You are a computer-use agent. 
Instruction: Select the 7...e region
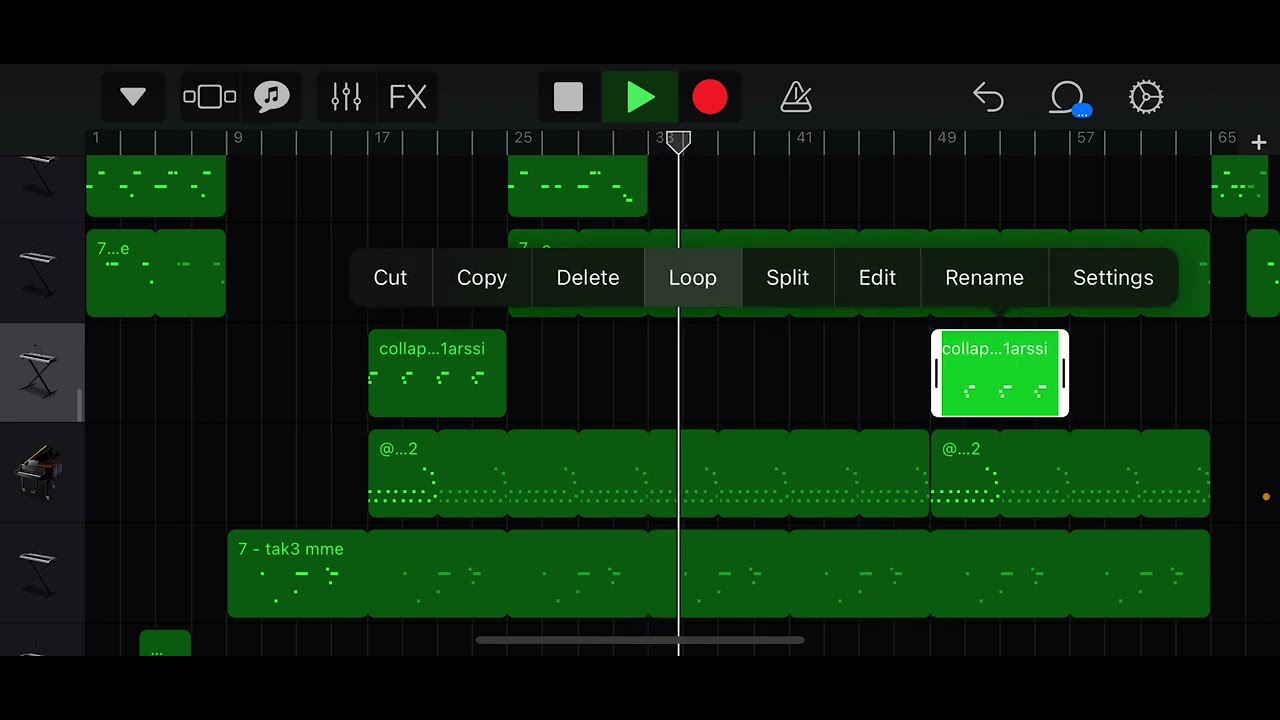tap(156, 273)
